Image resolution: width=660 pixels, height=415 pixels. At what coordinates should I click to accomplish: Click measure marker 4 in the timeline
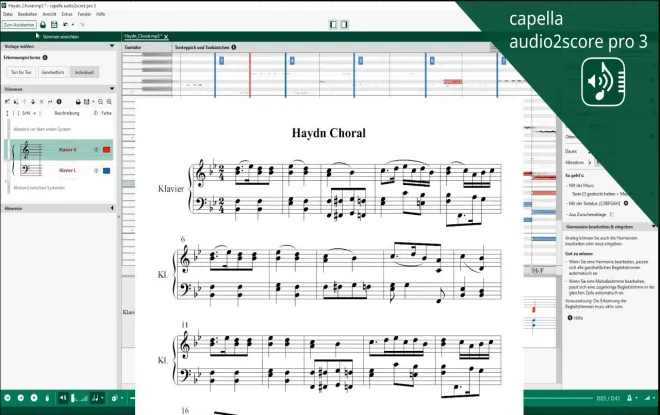click(292, 61)
